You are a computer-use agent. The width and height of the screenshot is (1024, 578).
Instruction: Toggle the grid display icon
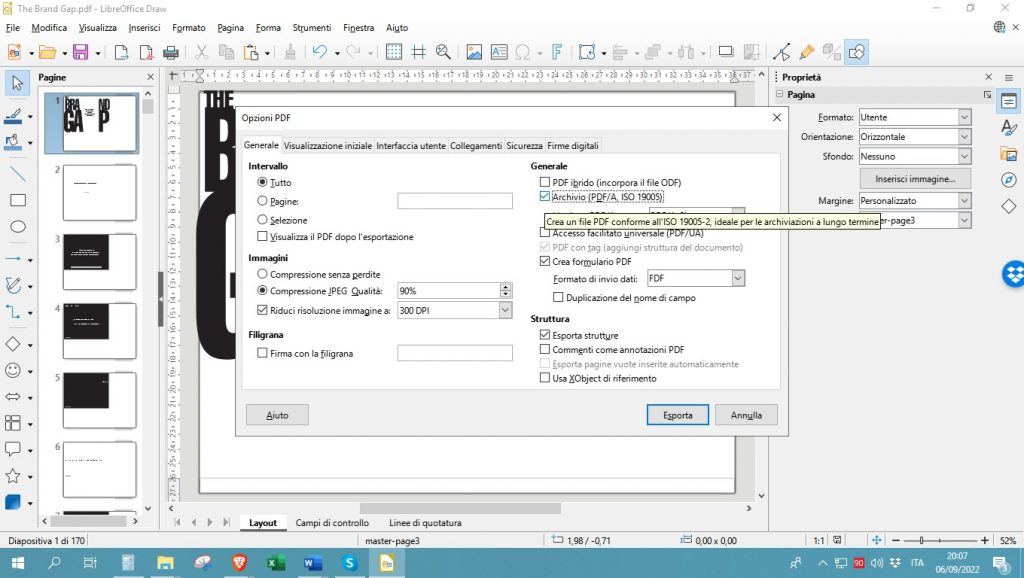pos(395,52)
